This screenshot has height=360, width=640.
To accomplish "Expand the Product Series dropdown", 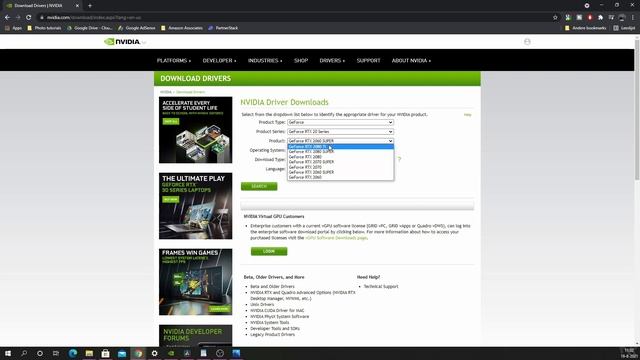I will point(340,132).
